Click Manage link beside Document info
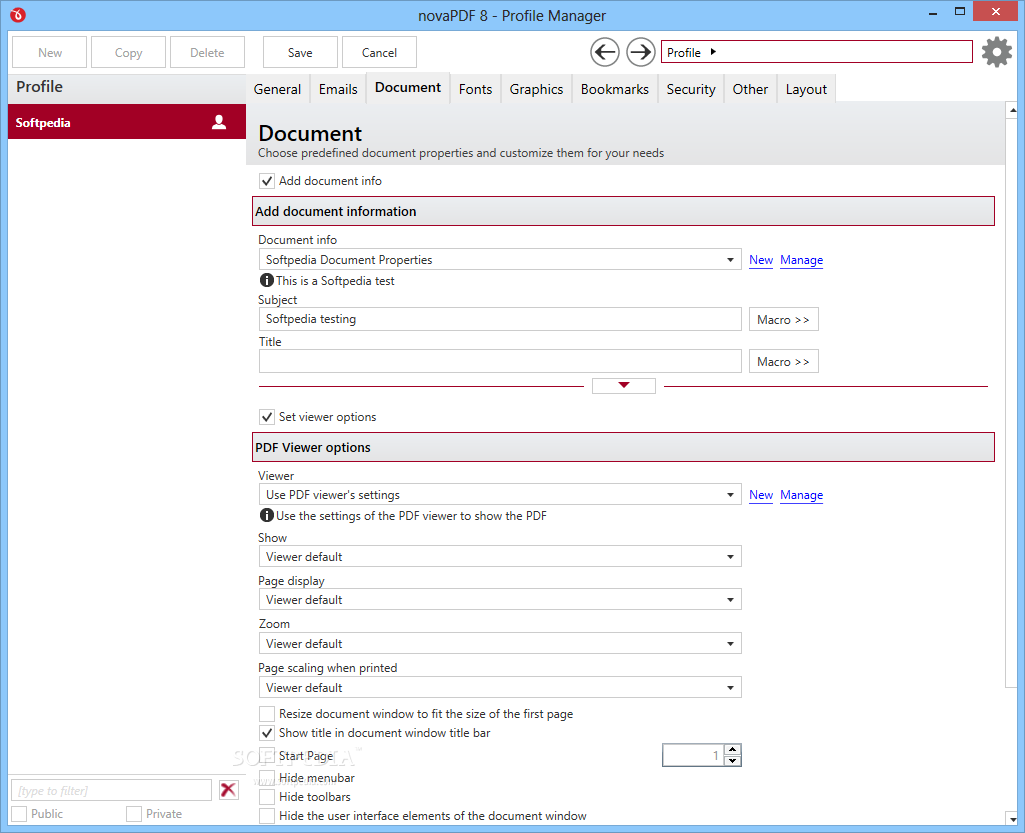Image resolution: width=1025 pixels, height=833 pixels. pyautogui.click(x=801, y=260)
